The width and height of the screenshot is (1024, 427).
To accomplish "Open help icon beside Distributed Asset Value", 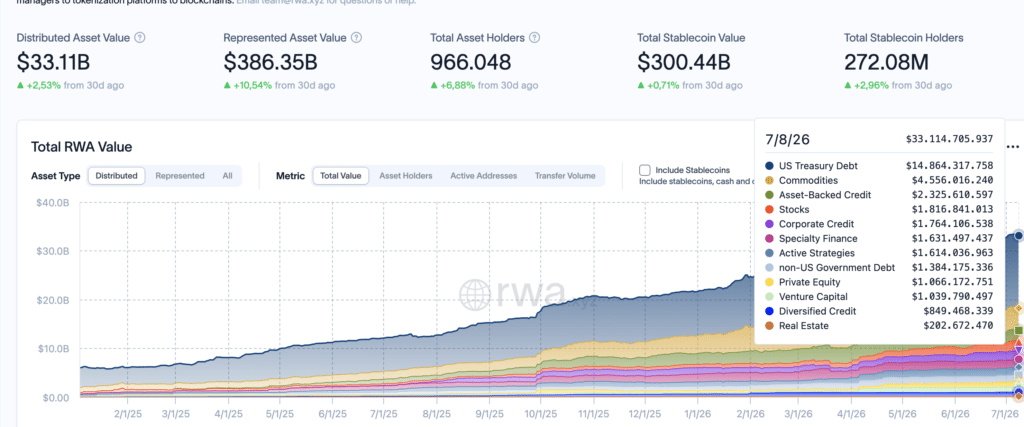I will point(140,38).
